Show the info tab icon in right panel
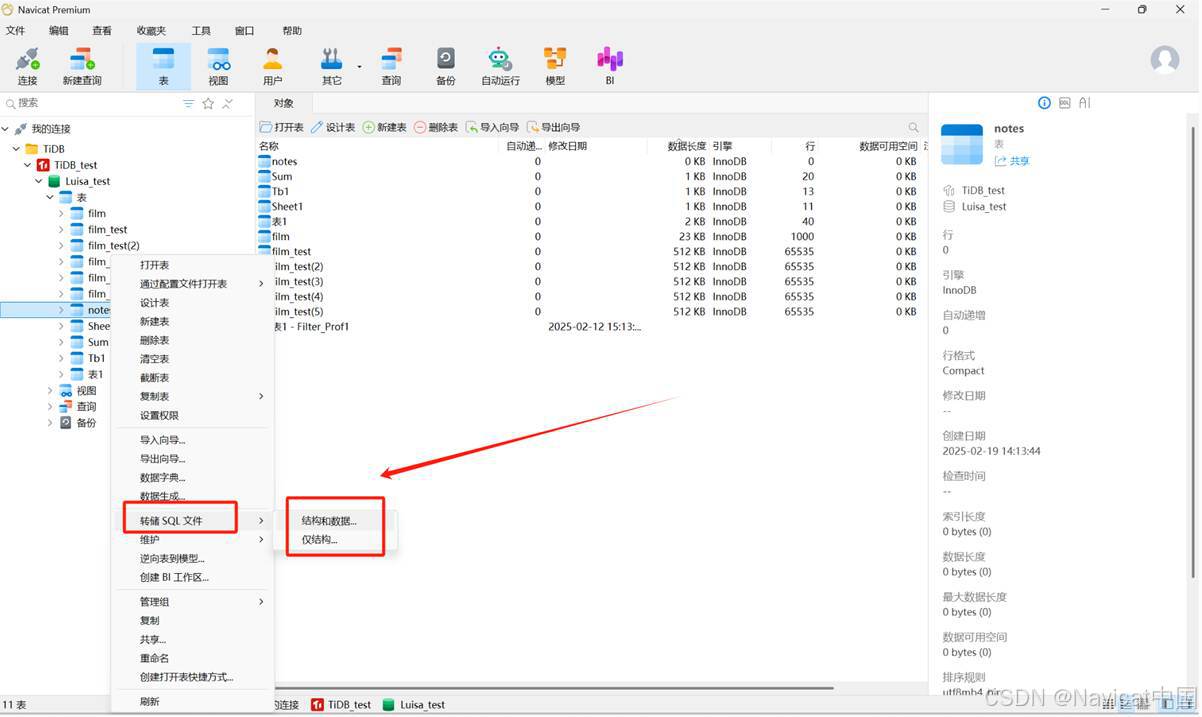 1044,102
